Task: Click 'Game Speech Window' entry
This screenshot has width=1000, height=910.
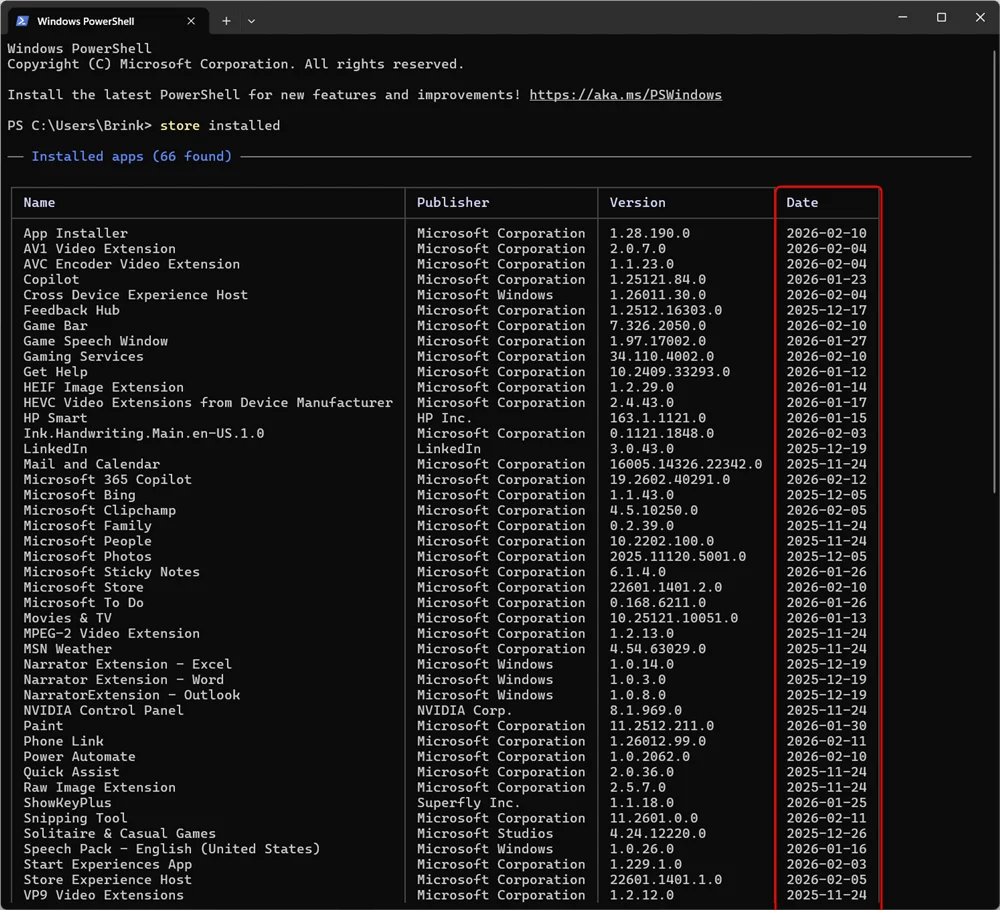Action: point(96,341)
